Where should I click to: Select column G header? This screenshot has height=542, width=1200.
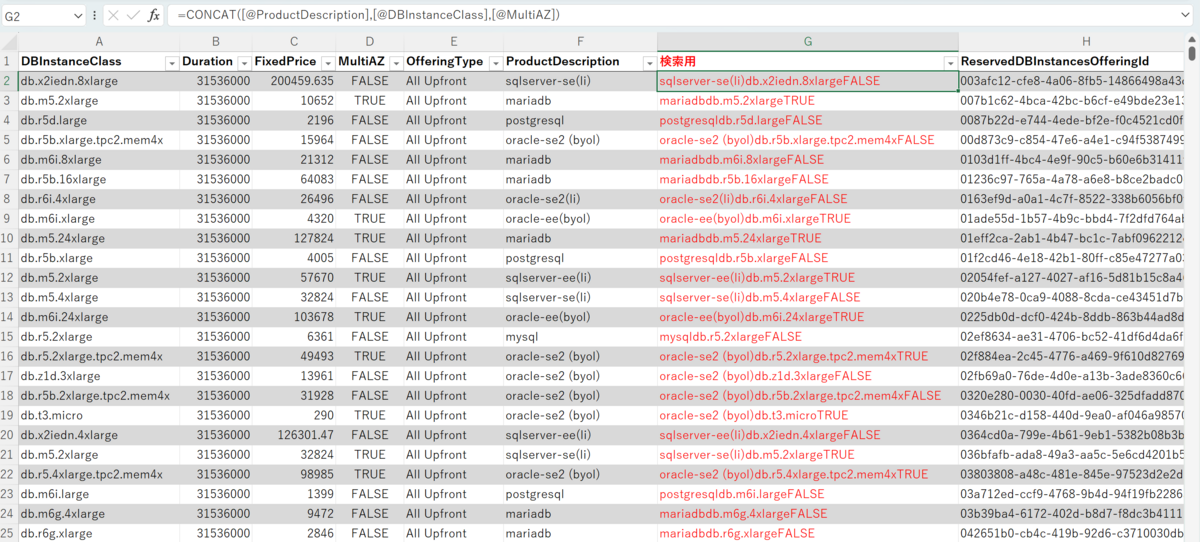point(807,41)
